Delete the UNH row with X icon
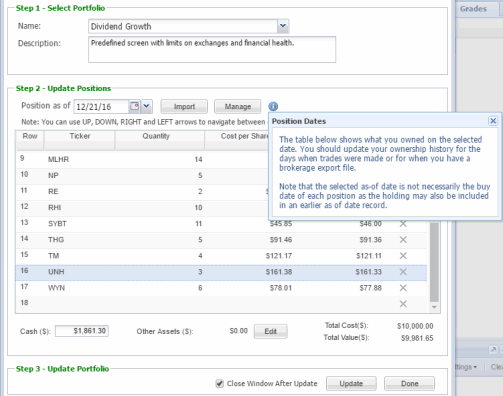 tap(403, 272)
